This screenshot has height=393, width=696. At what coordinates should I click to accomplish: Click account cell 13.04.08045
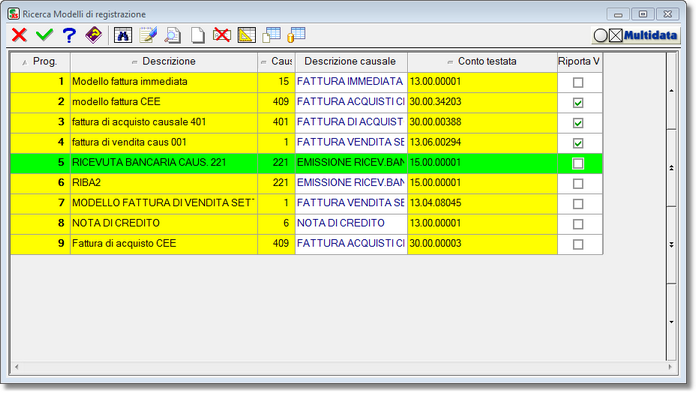pyautogui.click(x=482, y=203)
